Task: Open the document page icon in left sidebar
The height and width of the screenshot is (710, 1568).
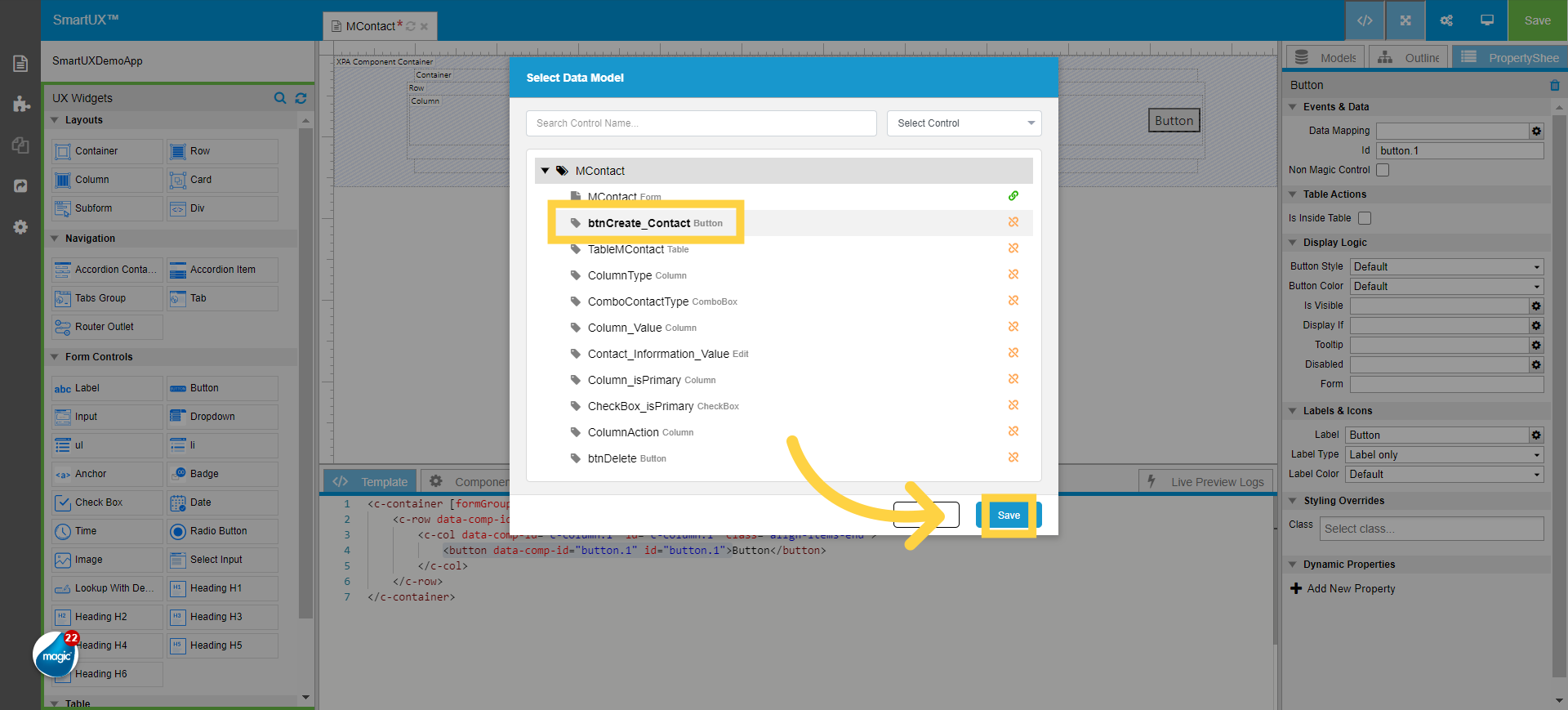Action: pos(20,64)
